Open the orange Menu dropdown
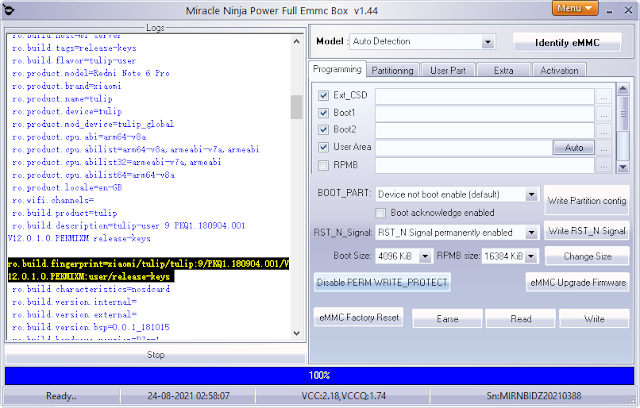Image resolution: width=640 pixels, height=408 pixels. (x=575, y=9)
